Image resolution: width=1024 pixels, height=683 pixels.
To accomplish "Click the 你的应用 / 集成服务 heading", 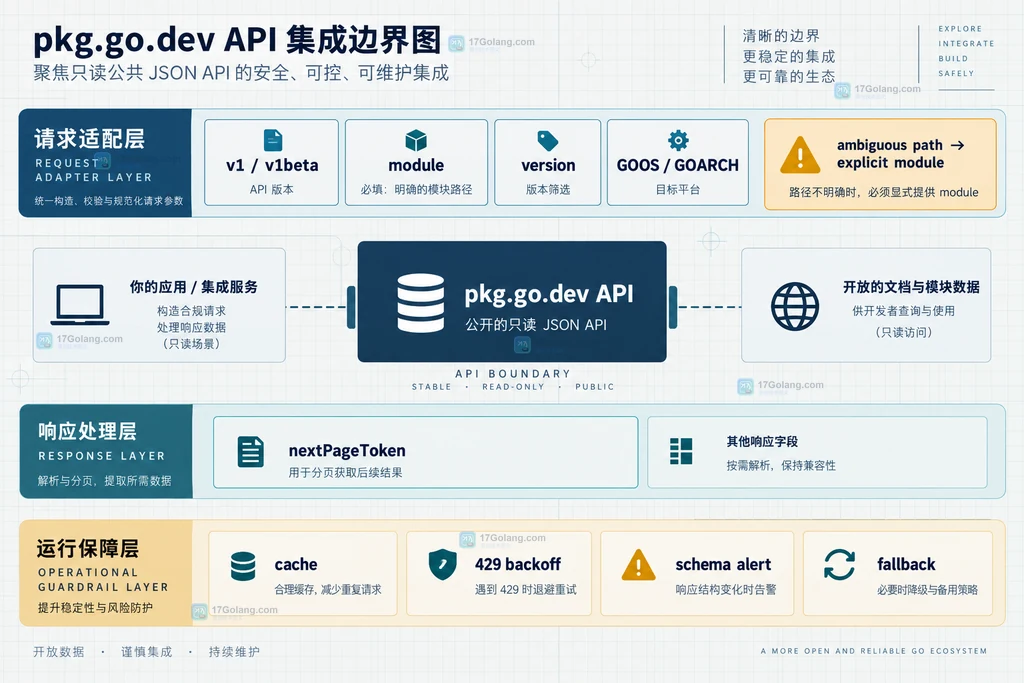I will (x=193, y=287).
